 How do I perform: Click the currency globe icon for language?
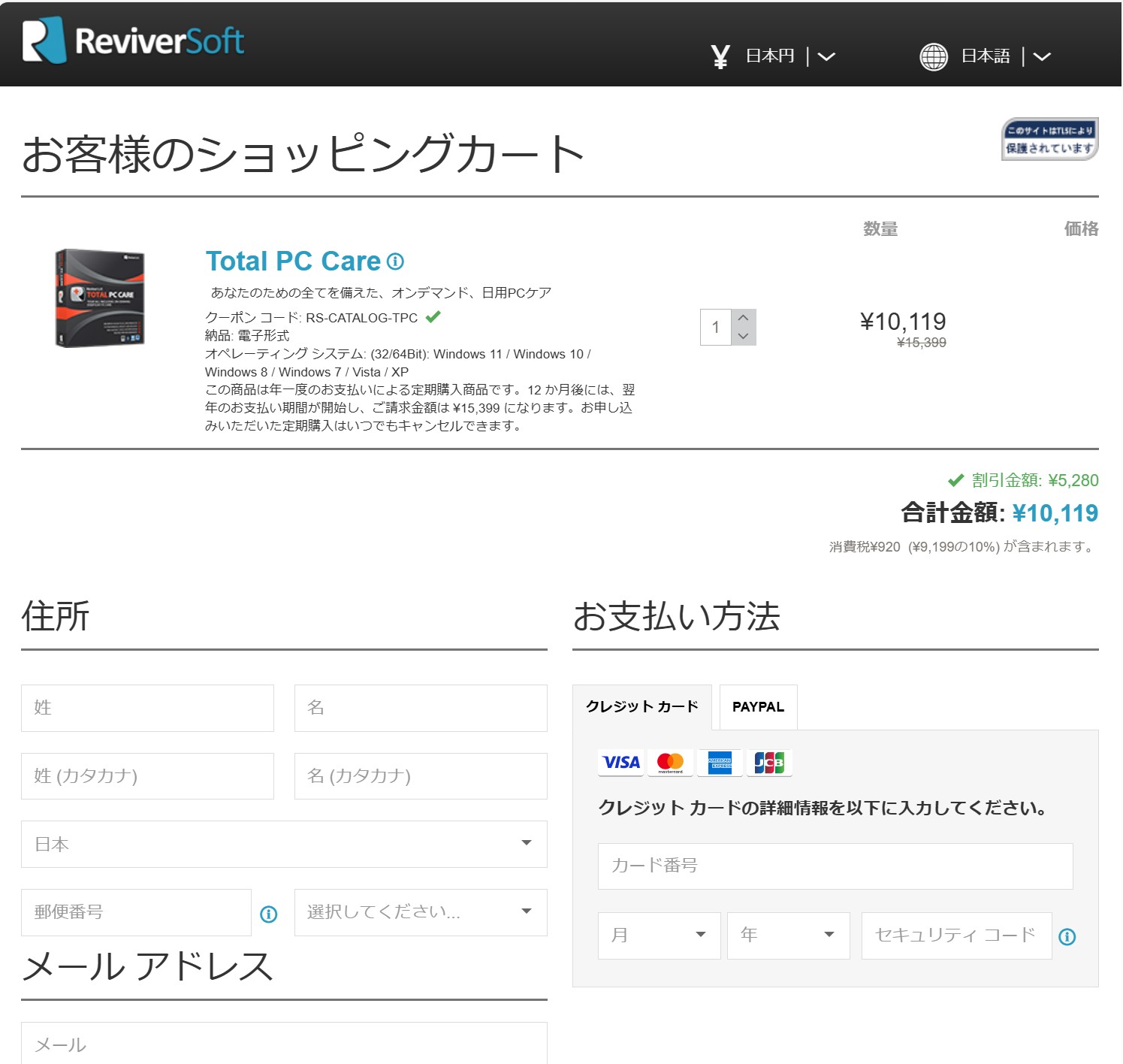click(935, 56)
